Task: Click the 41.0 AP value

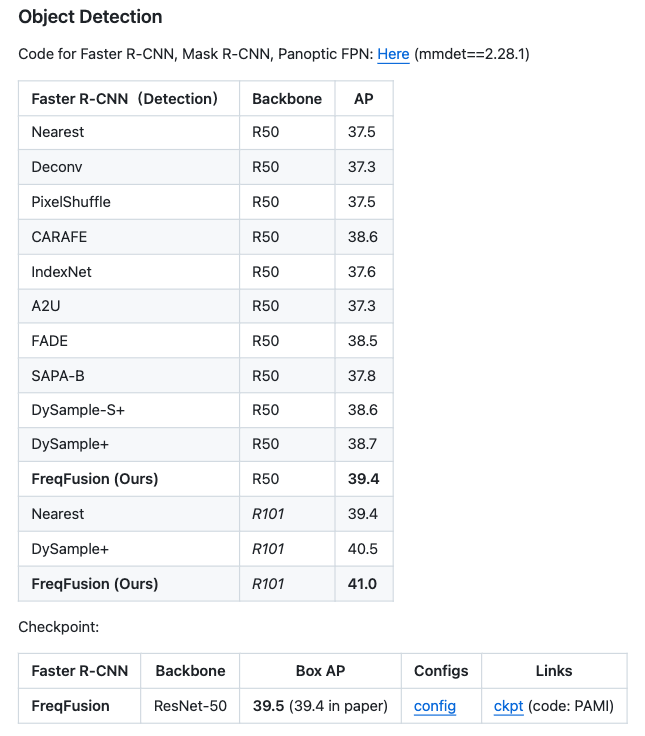Action: (x=362, y=584)
